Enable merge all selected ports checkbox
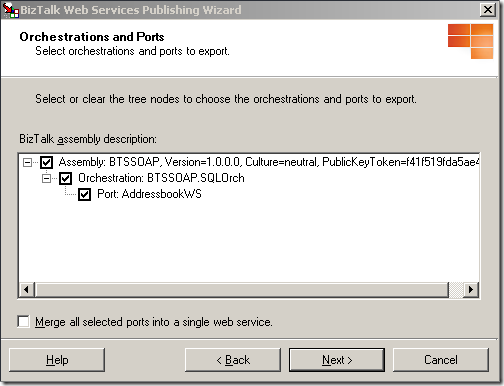 pos(24,322)
